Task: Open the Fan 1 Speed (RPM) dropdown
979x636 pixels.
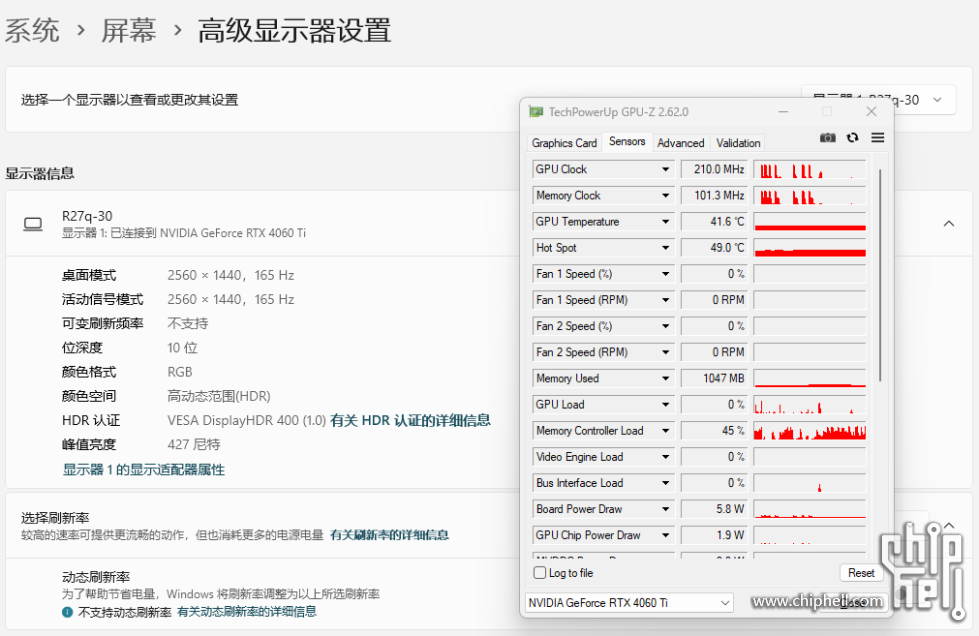Action: pos(666,300)
